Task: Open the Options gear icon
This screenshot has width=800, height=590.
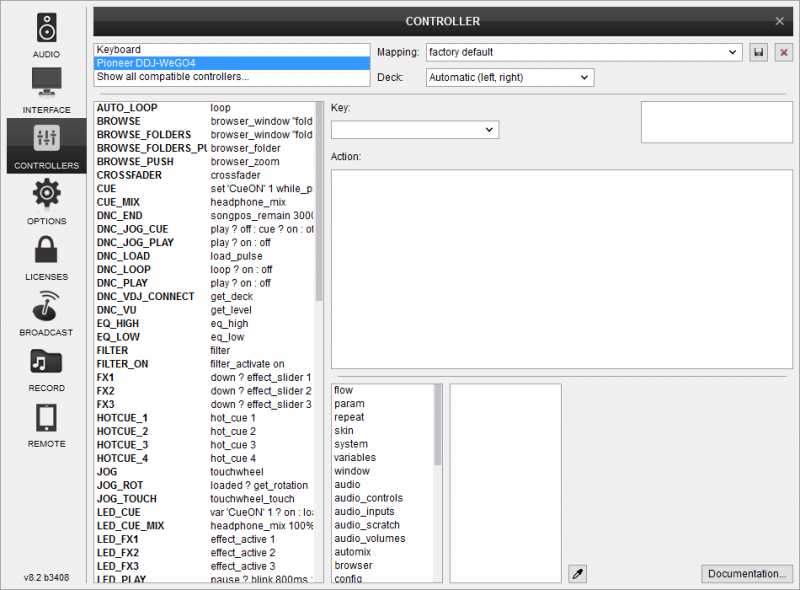Action: coord(46,193)
